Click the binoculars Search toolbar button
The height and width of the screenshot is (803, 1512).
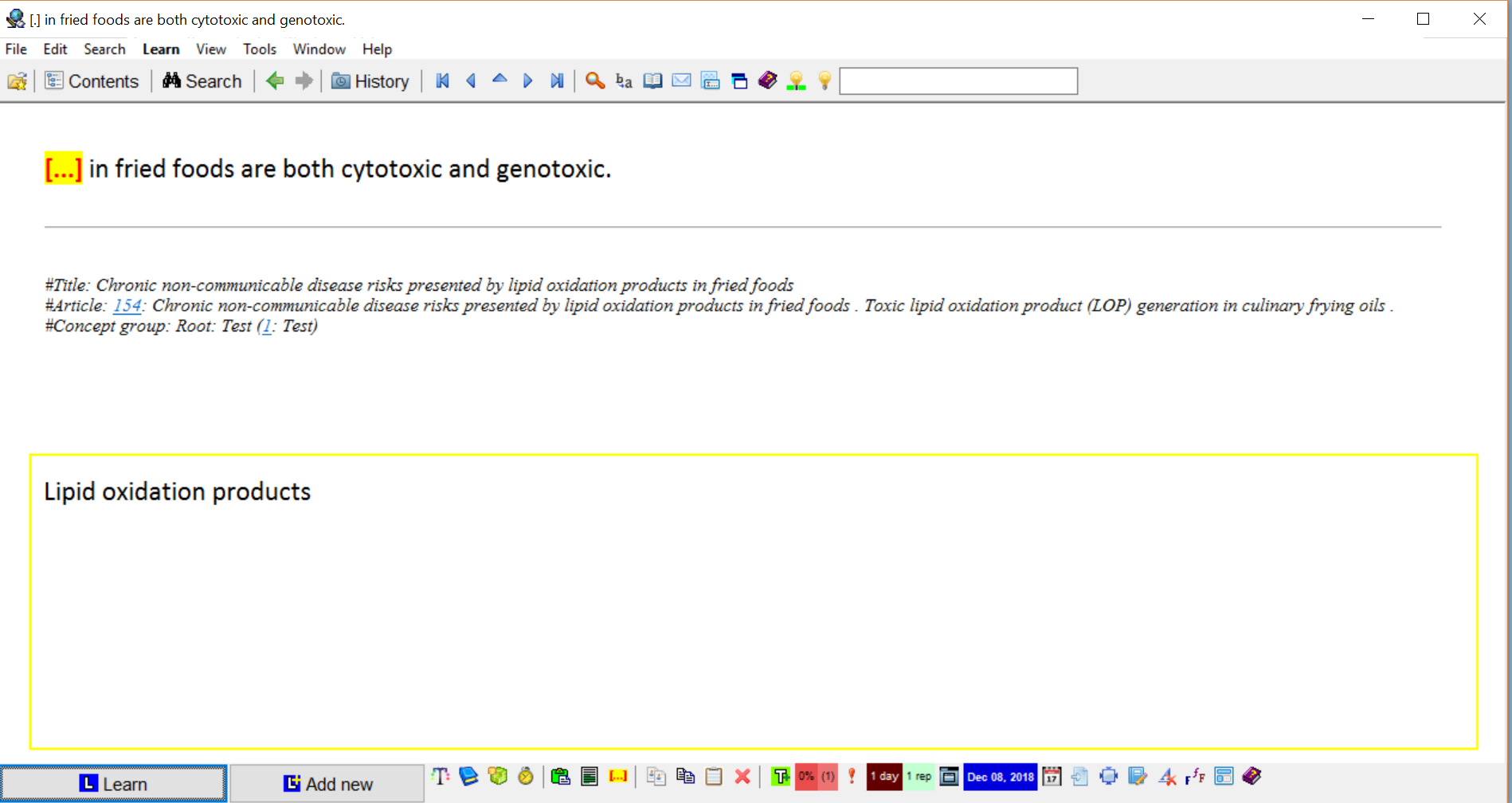[202, 81]
